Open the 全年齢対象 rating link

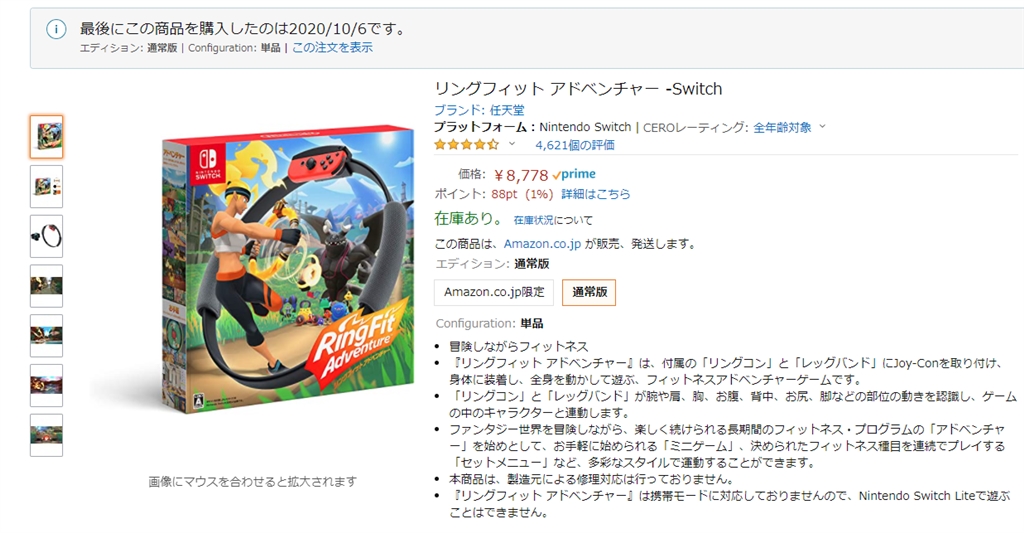(x=782, y=127)
